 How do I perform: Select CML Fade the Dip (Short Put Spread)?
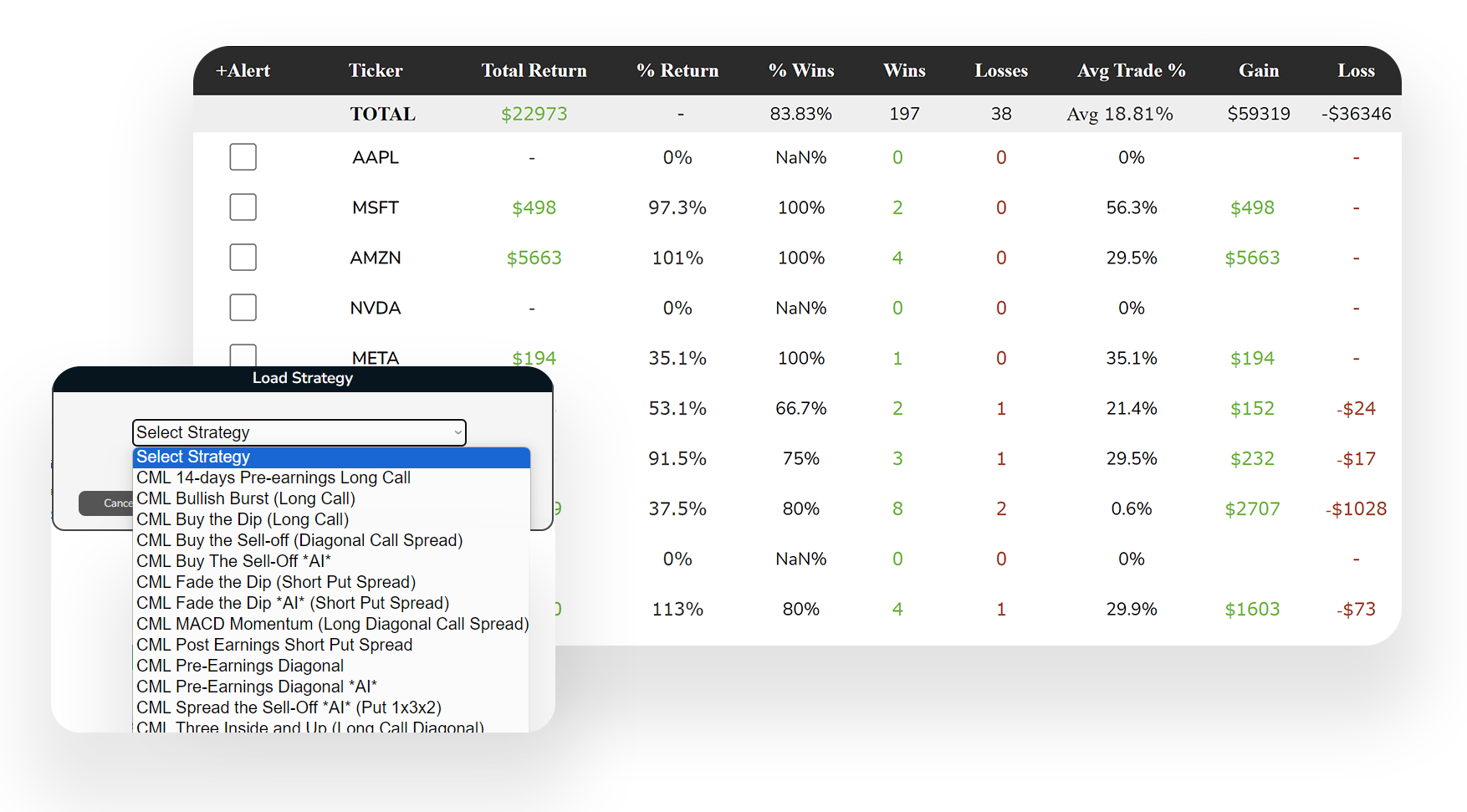(331, 583)
